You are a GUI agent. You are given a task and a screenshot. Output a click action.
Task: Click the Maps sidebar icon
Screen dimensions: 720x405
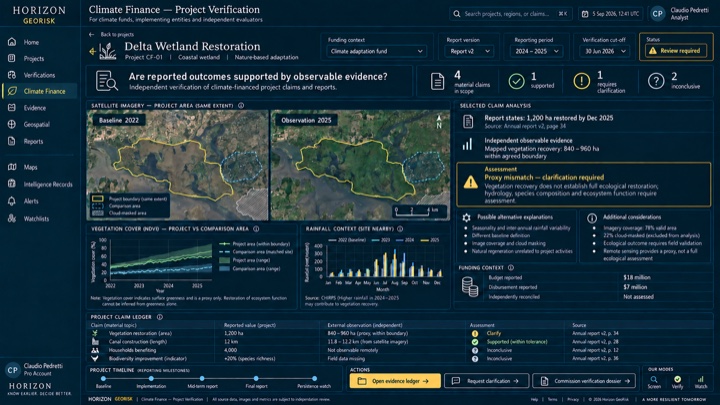tap(12, 167)
